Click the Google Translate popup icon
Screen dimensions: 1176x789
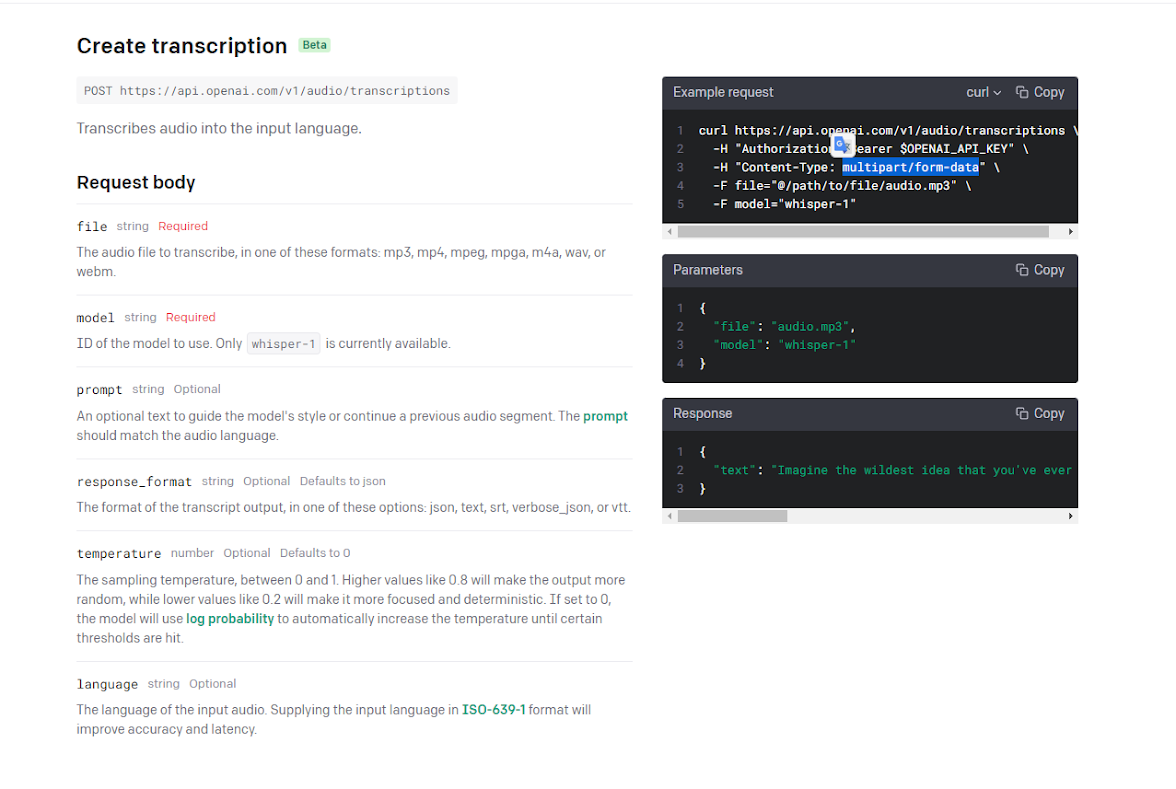843,145
